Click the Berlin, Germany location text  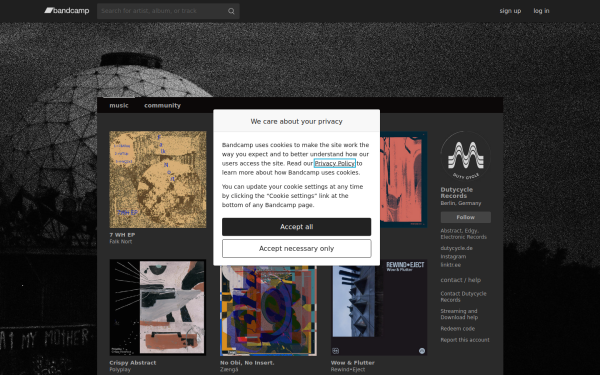(x=461, y=203)
